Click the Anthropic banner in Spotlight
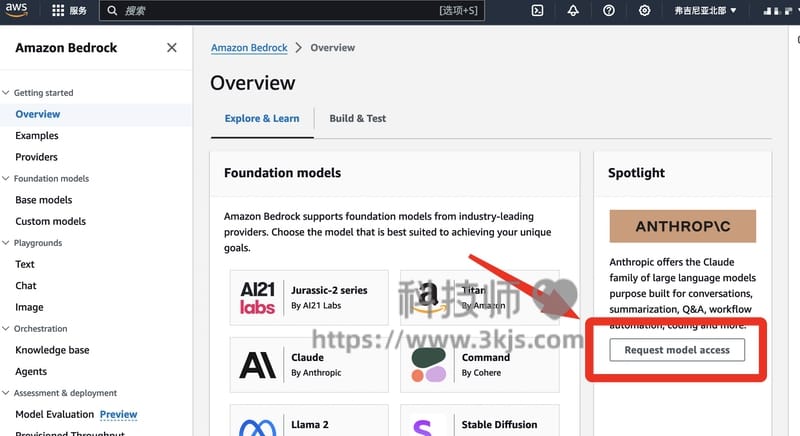The width and height of the screenshot is (800, 436). (x=683, y=226)
